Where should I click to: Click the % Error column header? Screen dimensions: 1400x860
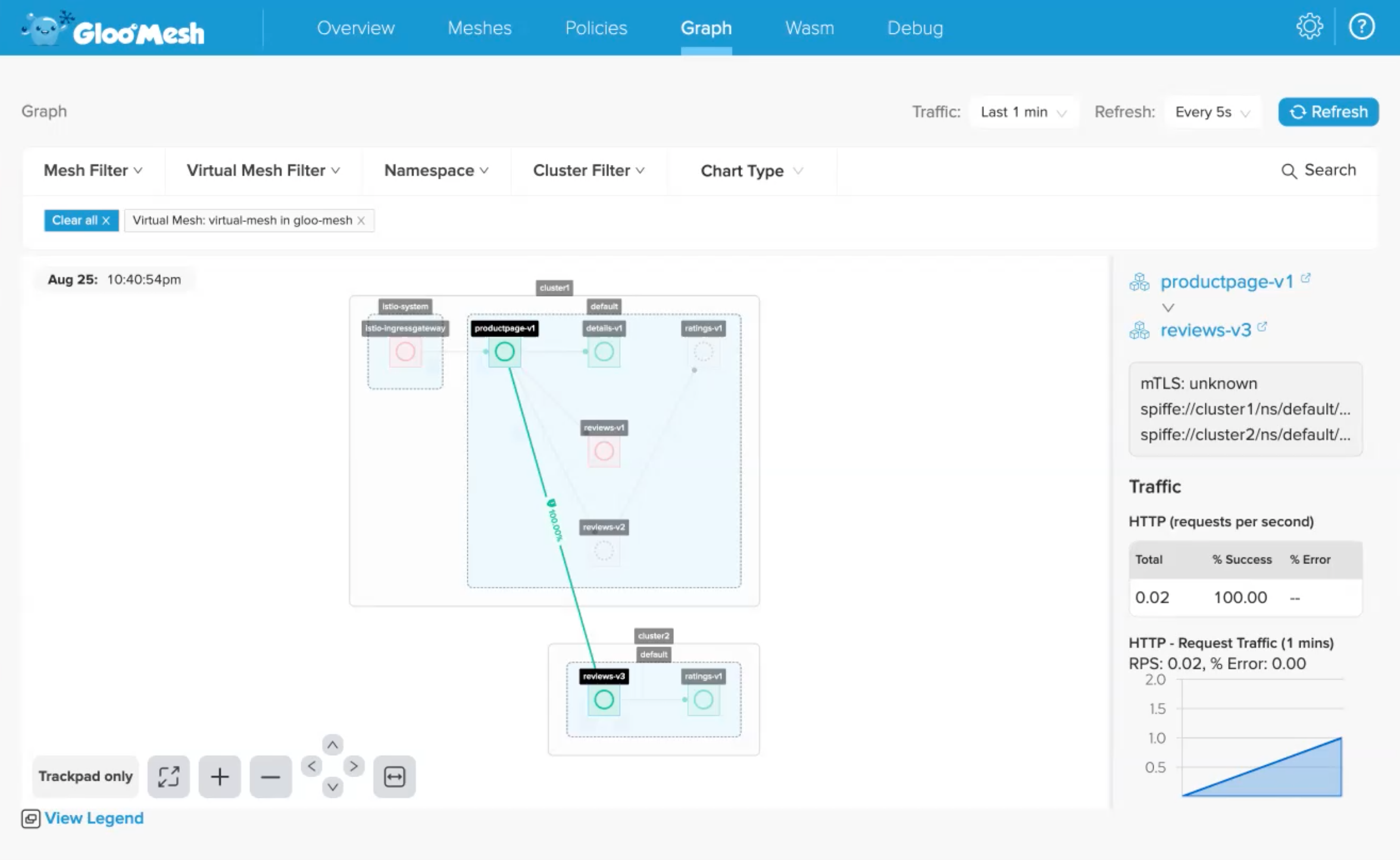[1310, 559]
